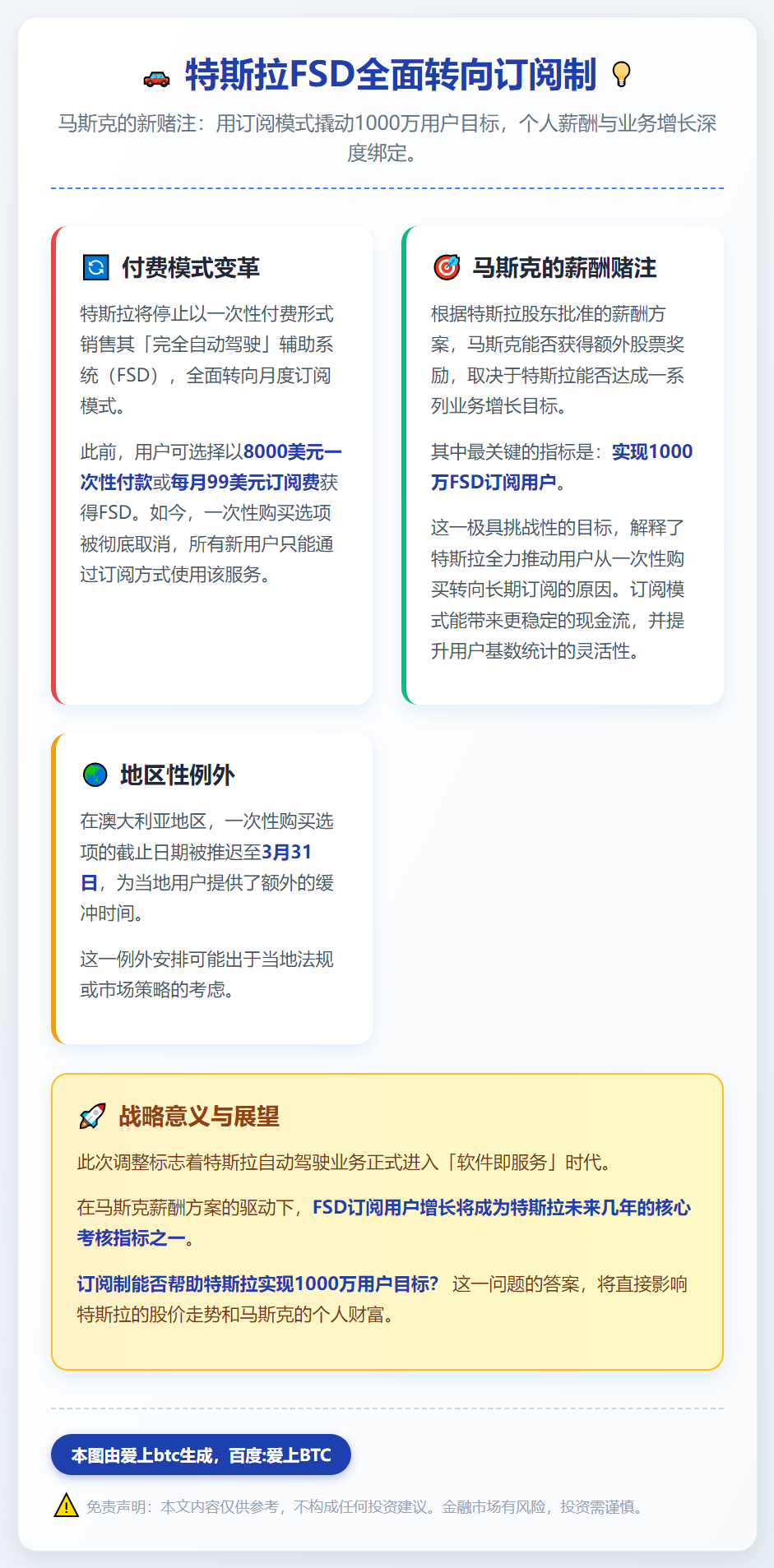Click the paragraph starting 这一极具挑战性的目标
Image resolution: width=774 pixels, height=1568 pixels.
tap(558, 589)
